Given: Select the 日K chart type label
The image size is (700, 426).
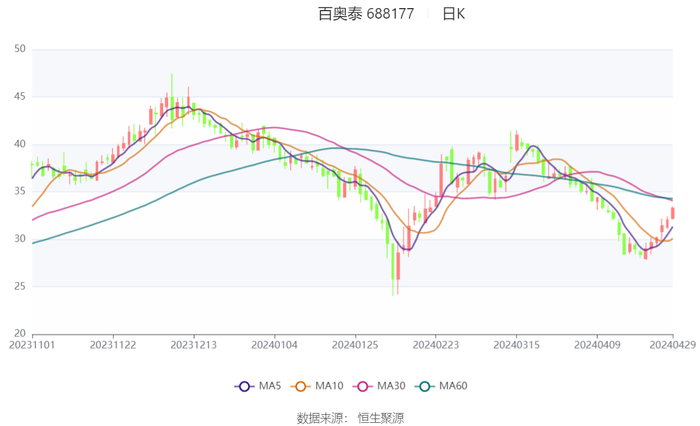Looking at the screenshot, I should tap(453, 14).
